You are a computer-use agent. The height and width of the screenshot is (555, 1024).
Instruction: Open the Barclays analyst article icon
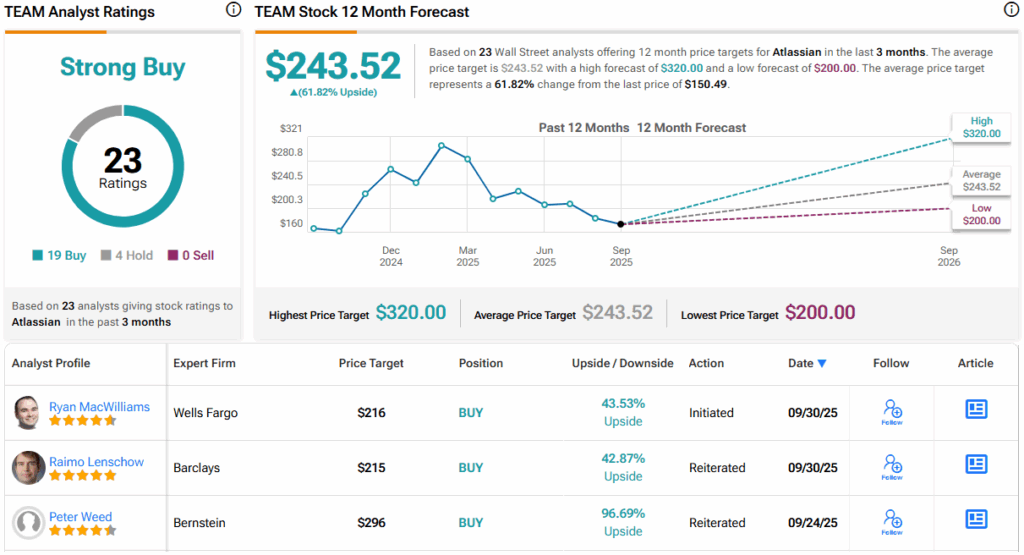976,464
